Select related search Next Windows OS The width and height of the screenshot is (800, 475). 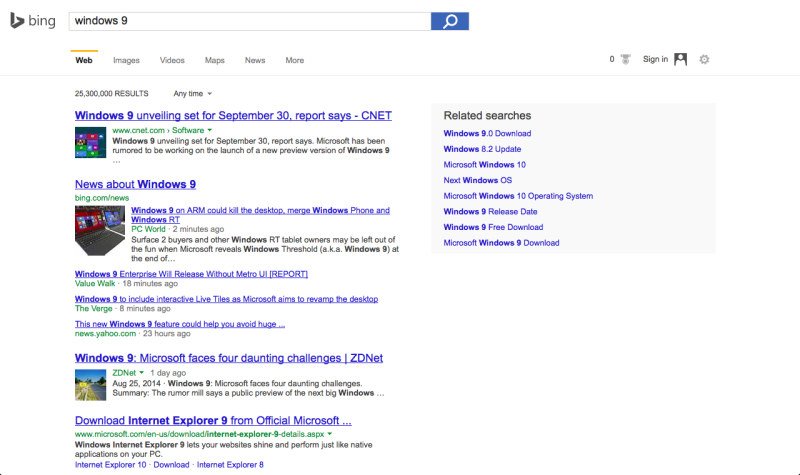[x=478, y=181]
